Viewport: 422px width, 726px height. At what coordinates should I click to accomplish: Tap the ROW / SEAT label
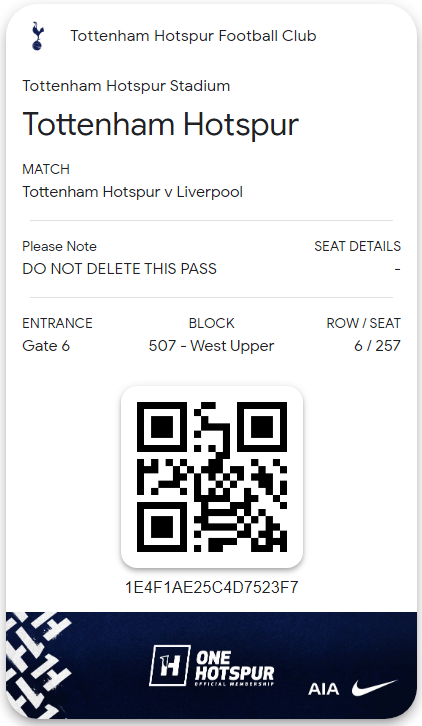pos(364,323)
